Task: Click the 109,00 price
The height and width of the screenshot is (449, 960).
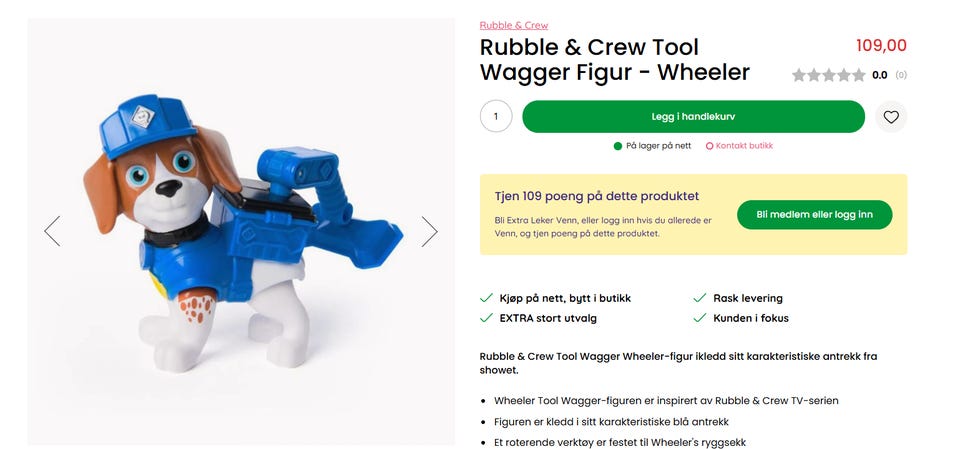Action: tap(881, 45)
